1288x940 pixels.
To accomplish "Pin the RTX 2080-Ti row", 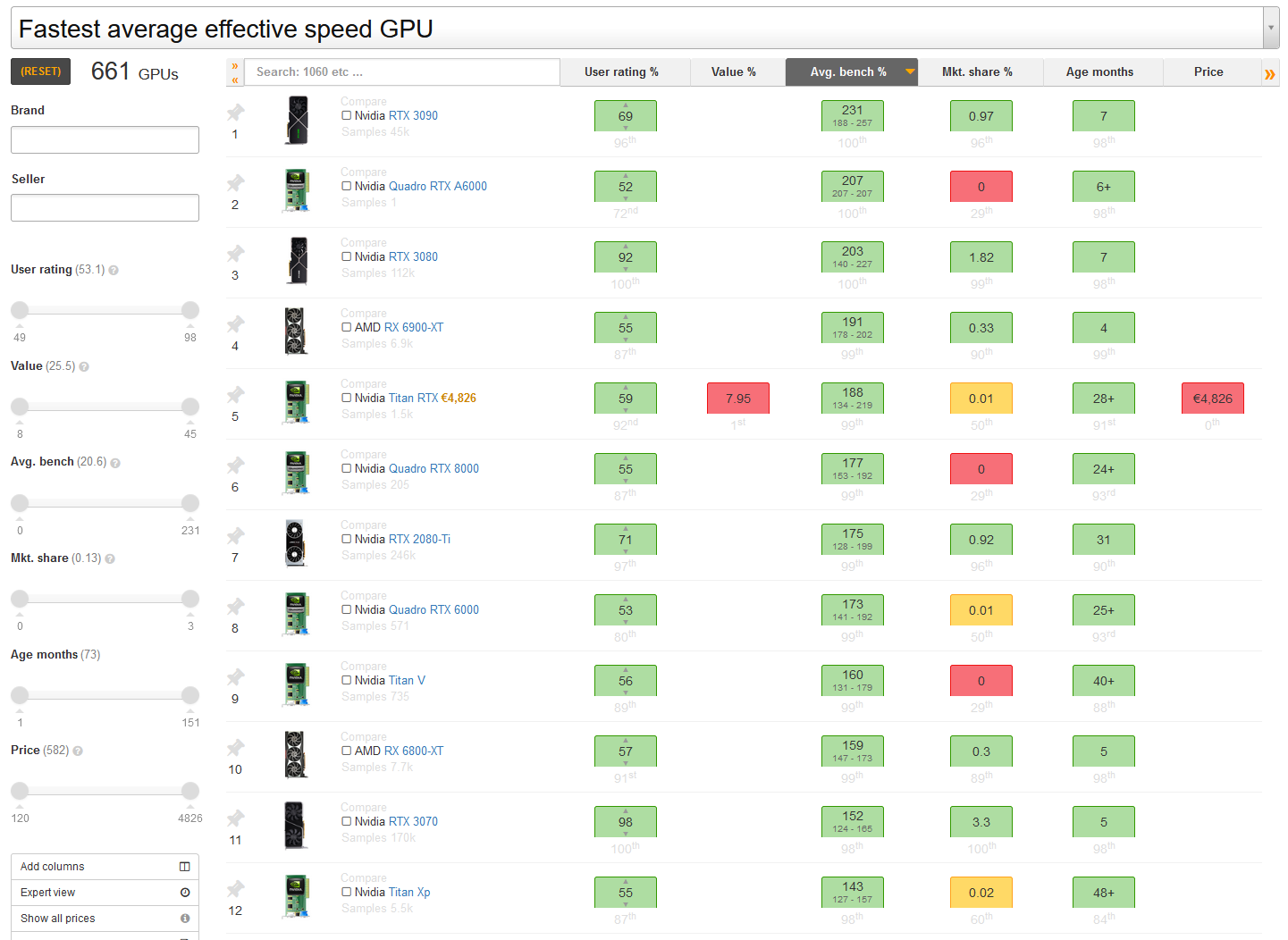I will (235, 535).
